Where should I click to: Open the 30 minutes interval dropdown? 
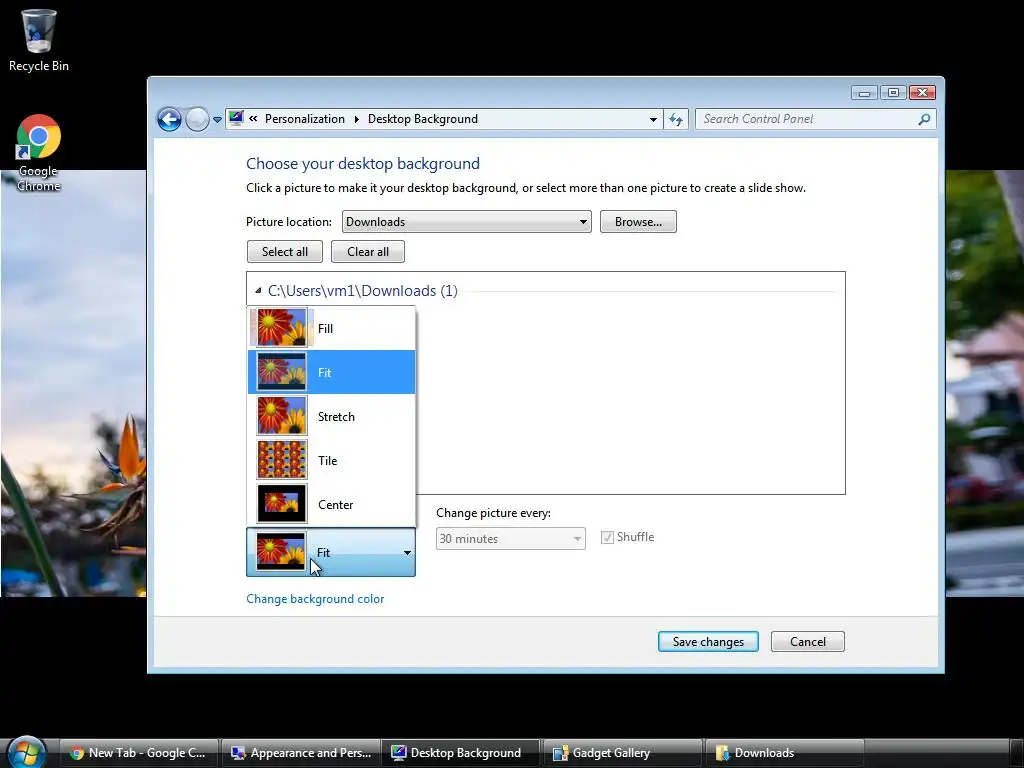click(510, 539)
